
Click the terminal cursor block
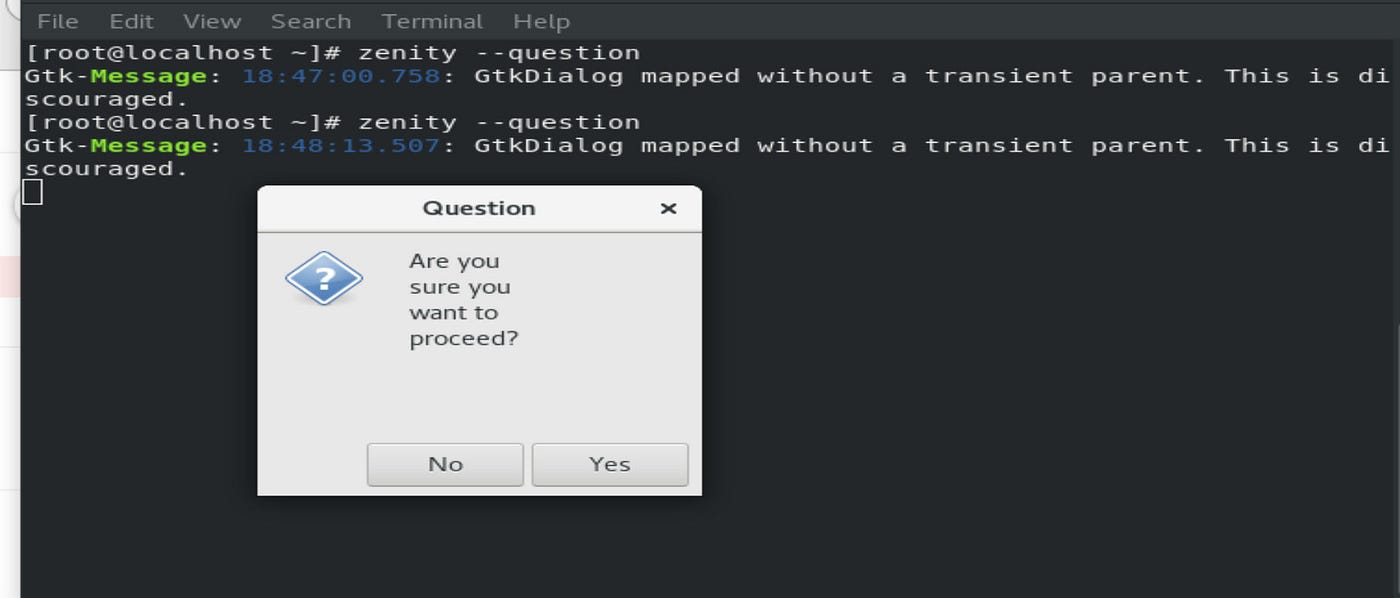click(x=31, y=192)
